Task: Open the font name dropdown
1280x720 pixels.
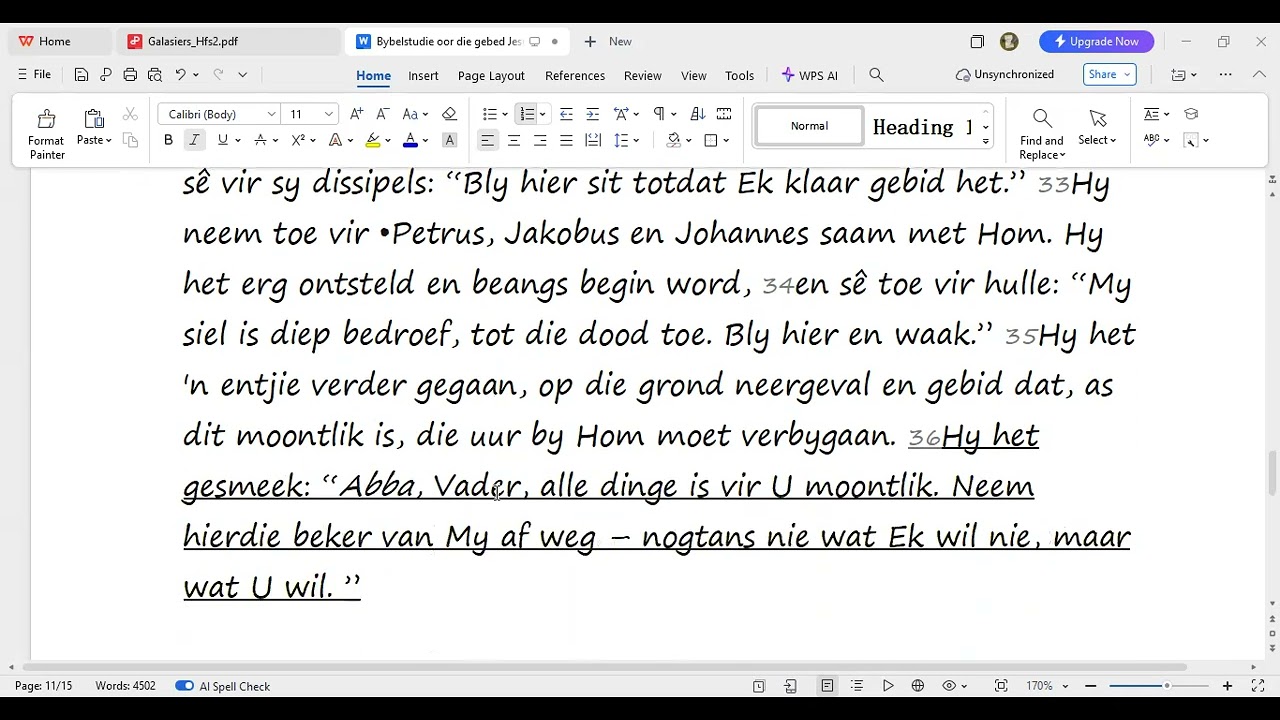Action: 271,114
